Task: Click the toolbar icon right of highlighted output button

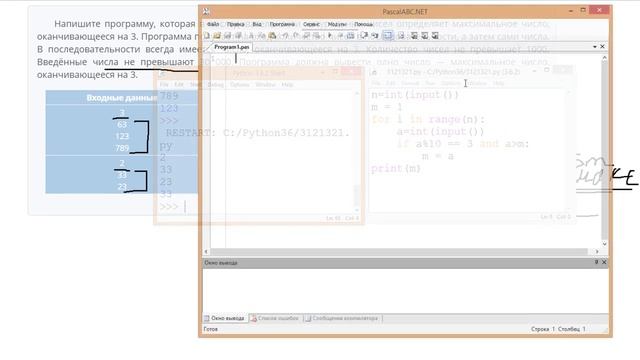Action: 402,36
